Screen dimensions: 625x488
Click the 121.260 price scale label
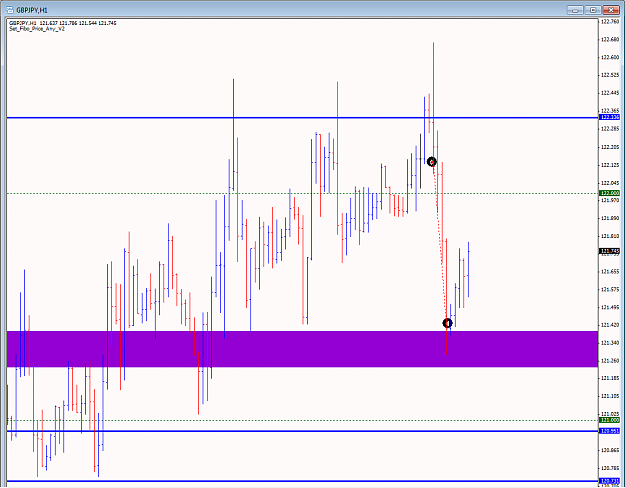pos(610,361)
